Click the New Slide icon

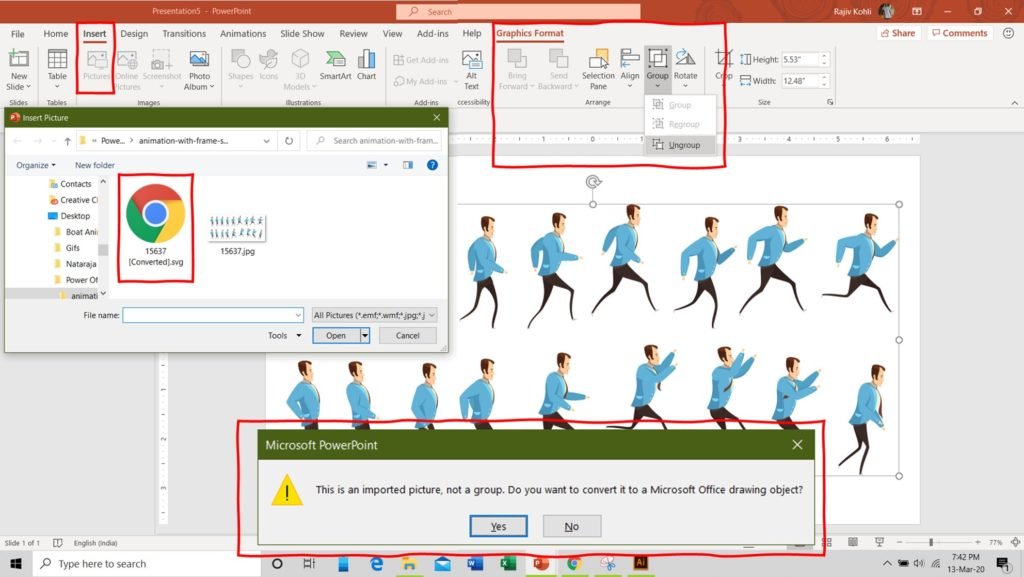18,59
